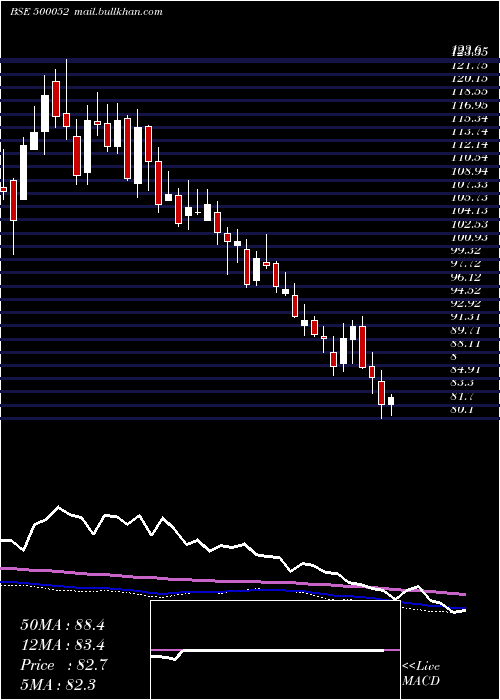Click the 120.15 price axis label
This screenshot has width=500, height=700.
(x=468, y=79)
